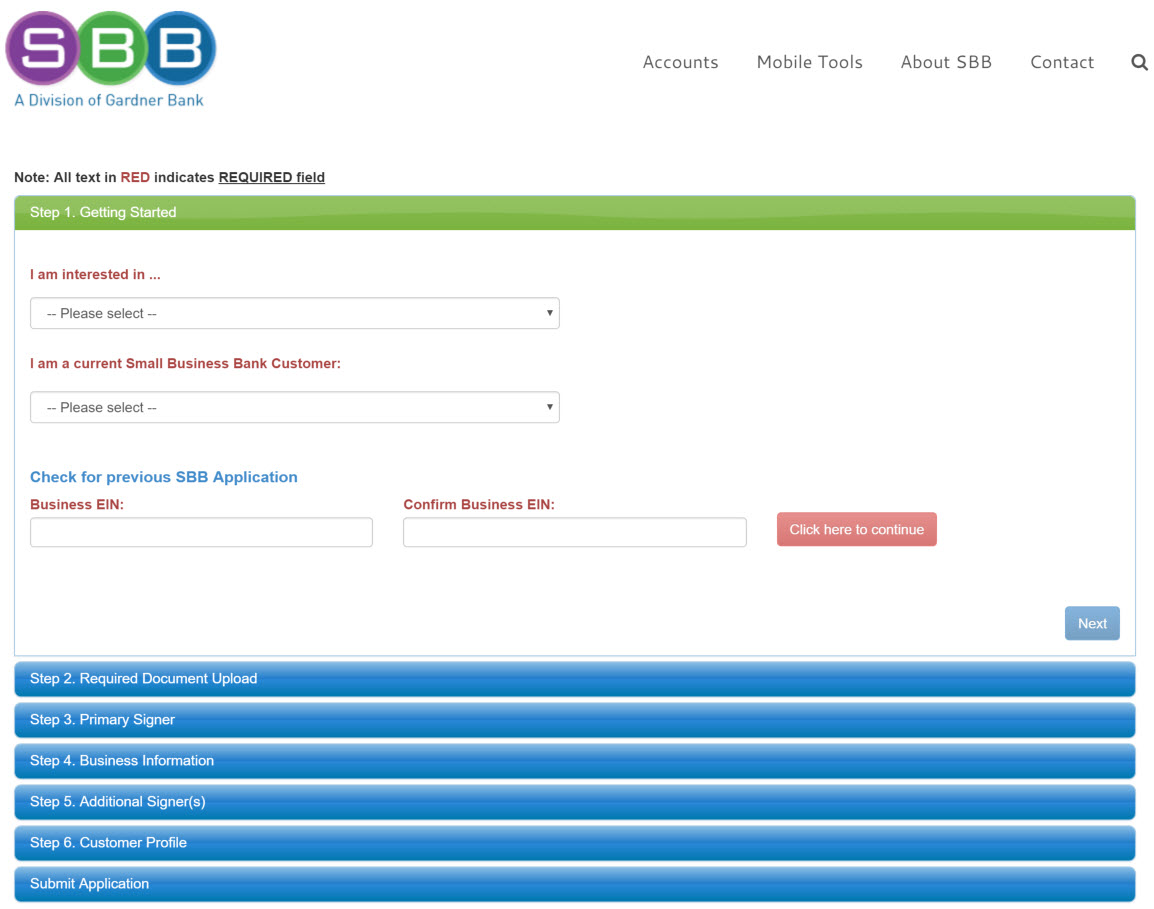
Task: Open the About SBB menu
Action: pos(946,63)
